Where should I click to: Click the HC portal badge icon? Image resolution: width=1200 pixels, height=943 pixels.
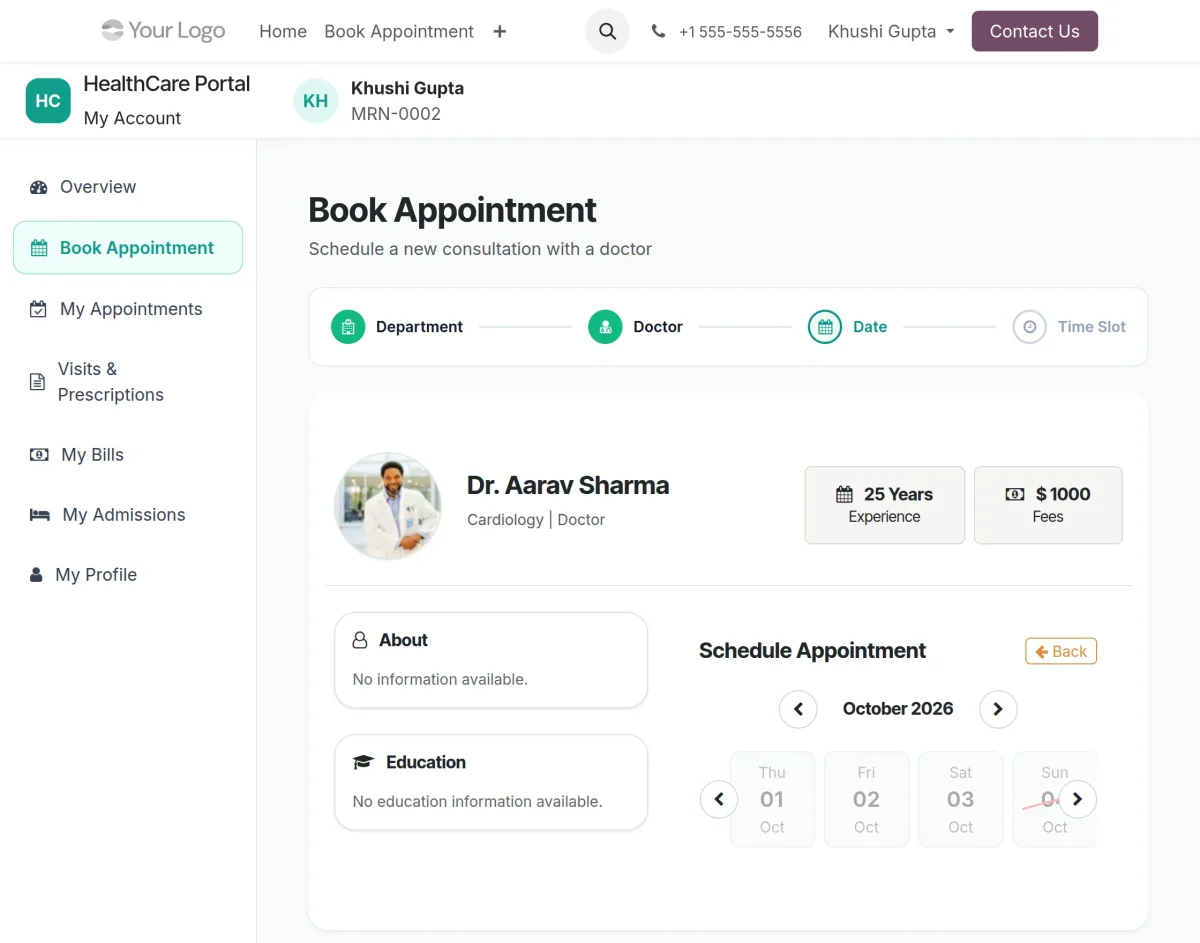(48, 101)
